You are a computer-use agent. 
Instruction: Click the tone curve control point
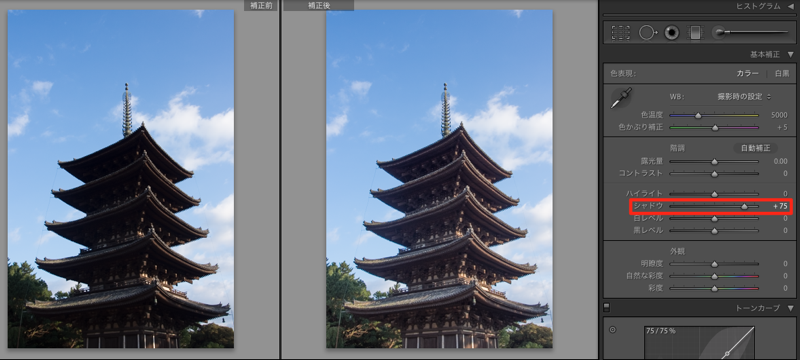click(x=728, y=353)
